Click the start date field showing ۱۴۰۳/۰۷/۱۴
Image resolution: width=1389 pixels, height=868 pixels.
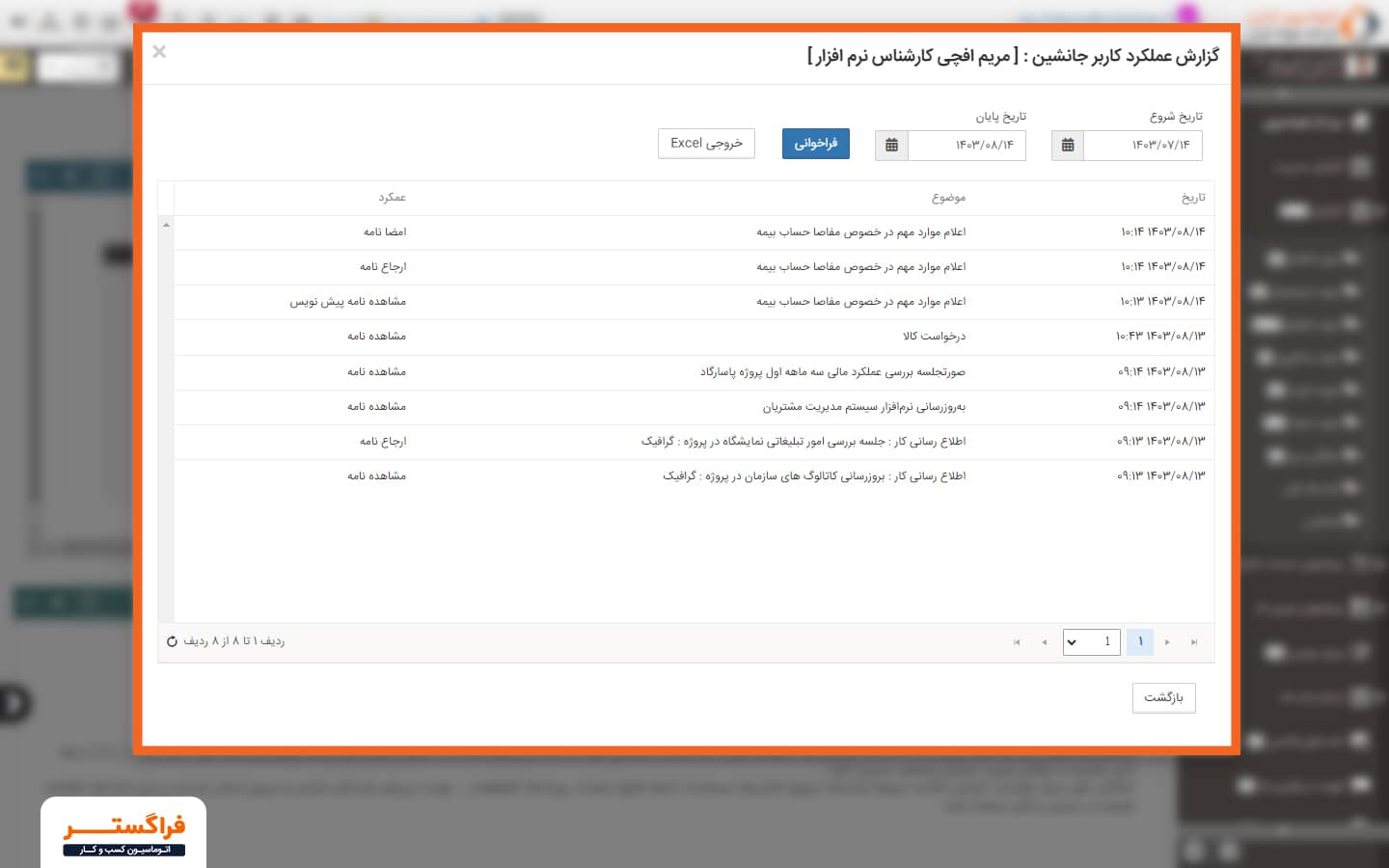coord(1143,146)
